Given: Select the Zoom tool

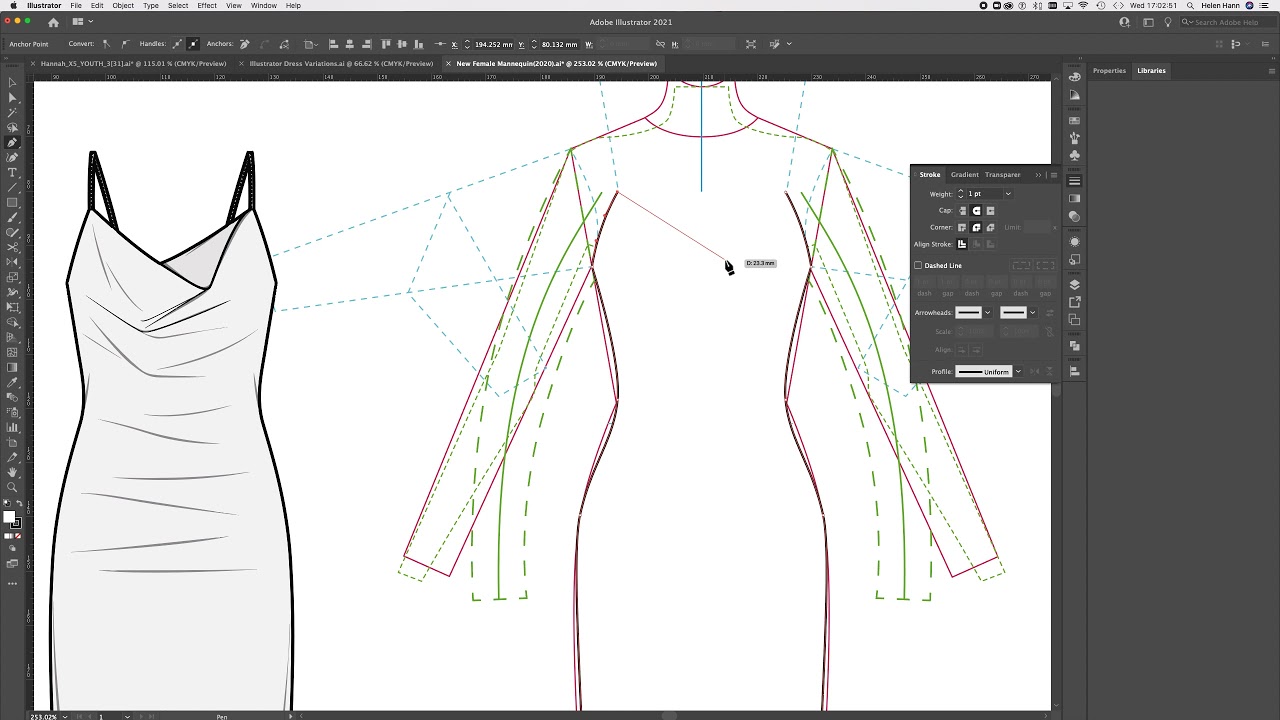Looking at the screenshot, I should point(12,487).
